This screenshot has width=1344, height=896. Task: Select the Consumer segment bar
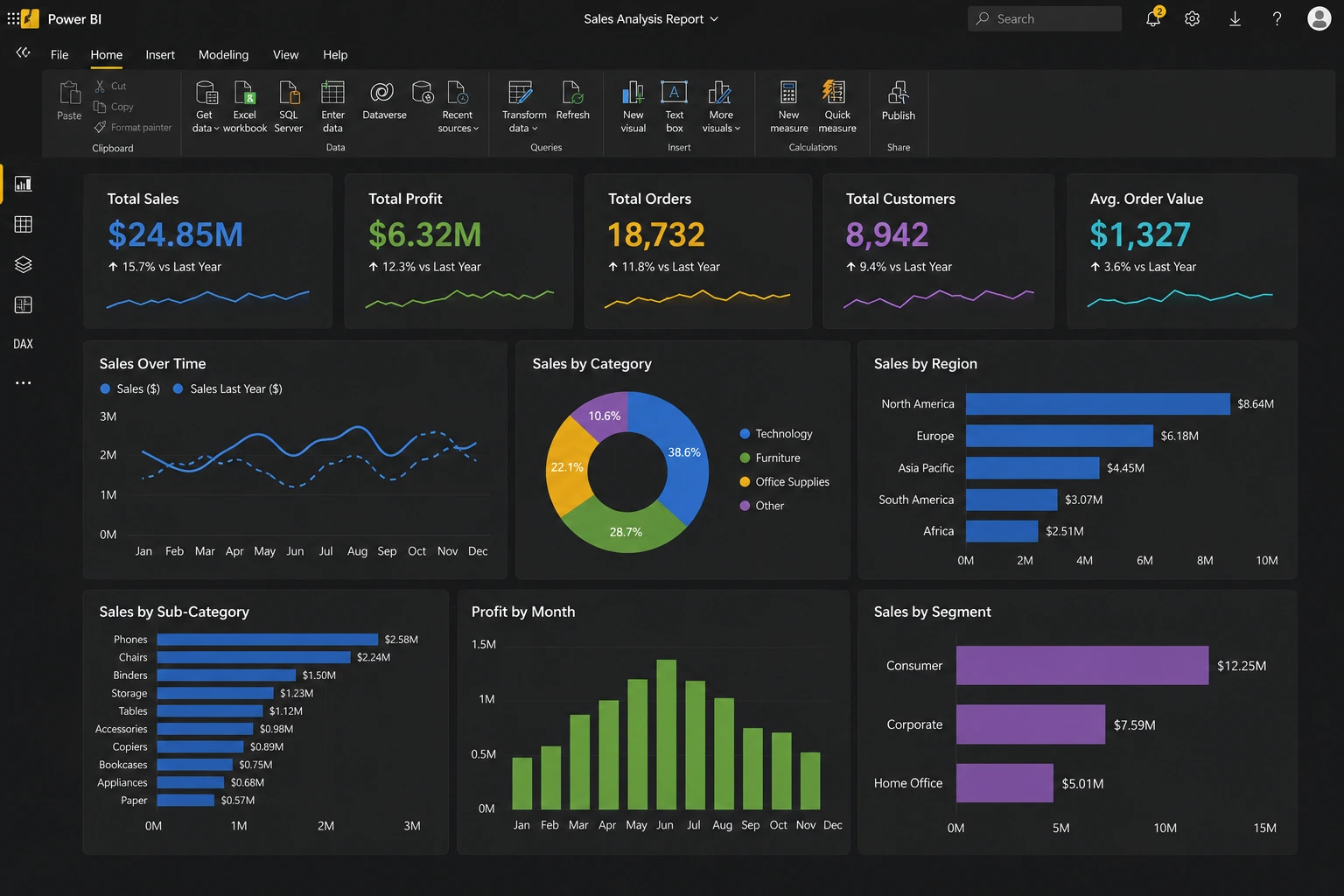(1082, 665)
